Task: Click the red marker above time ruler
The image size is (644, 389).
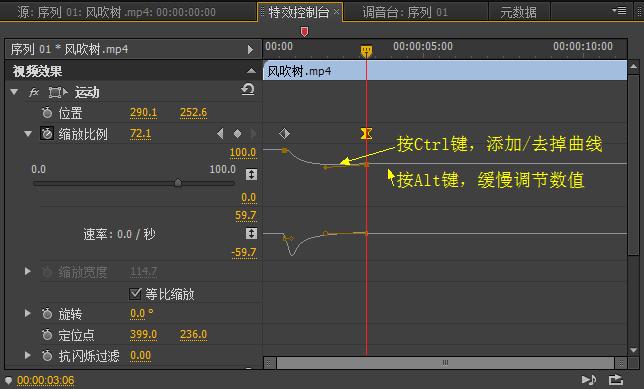Action: click(304, 32)
